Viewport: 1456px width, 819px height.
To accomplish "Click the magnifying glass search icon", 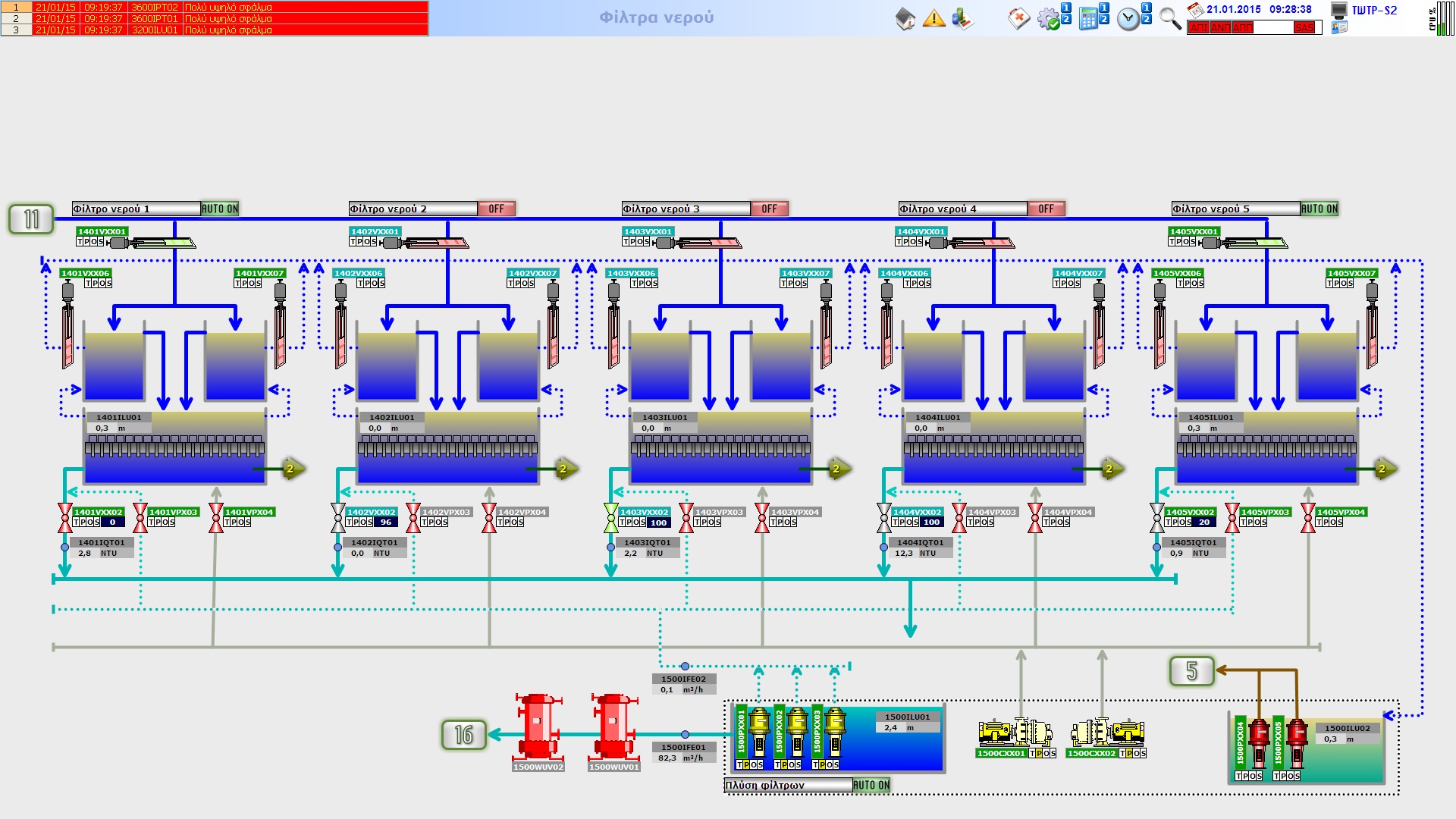I will click(1170, 19).
